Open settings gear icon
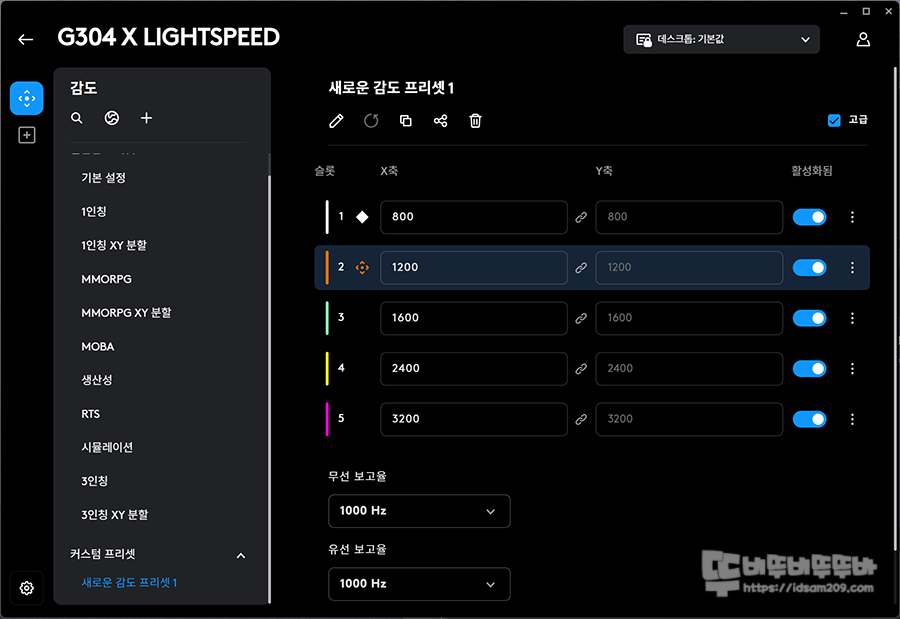This screenshot has height=619, width=900. pos(26,588)
